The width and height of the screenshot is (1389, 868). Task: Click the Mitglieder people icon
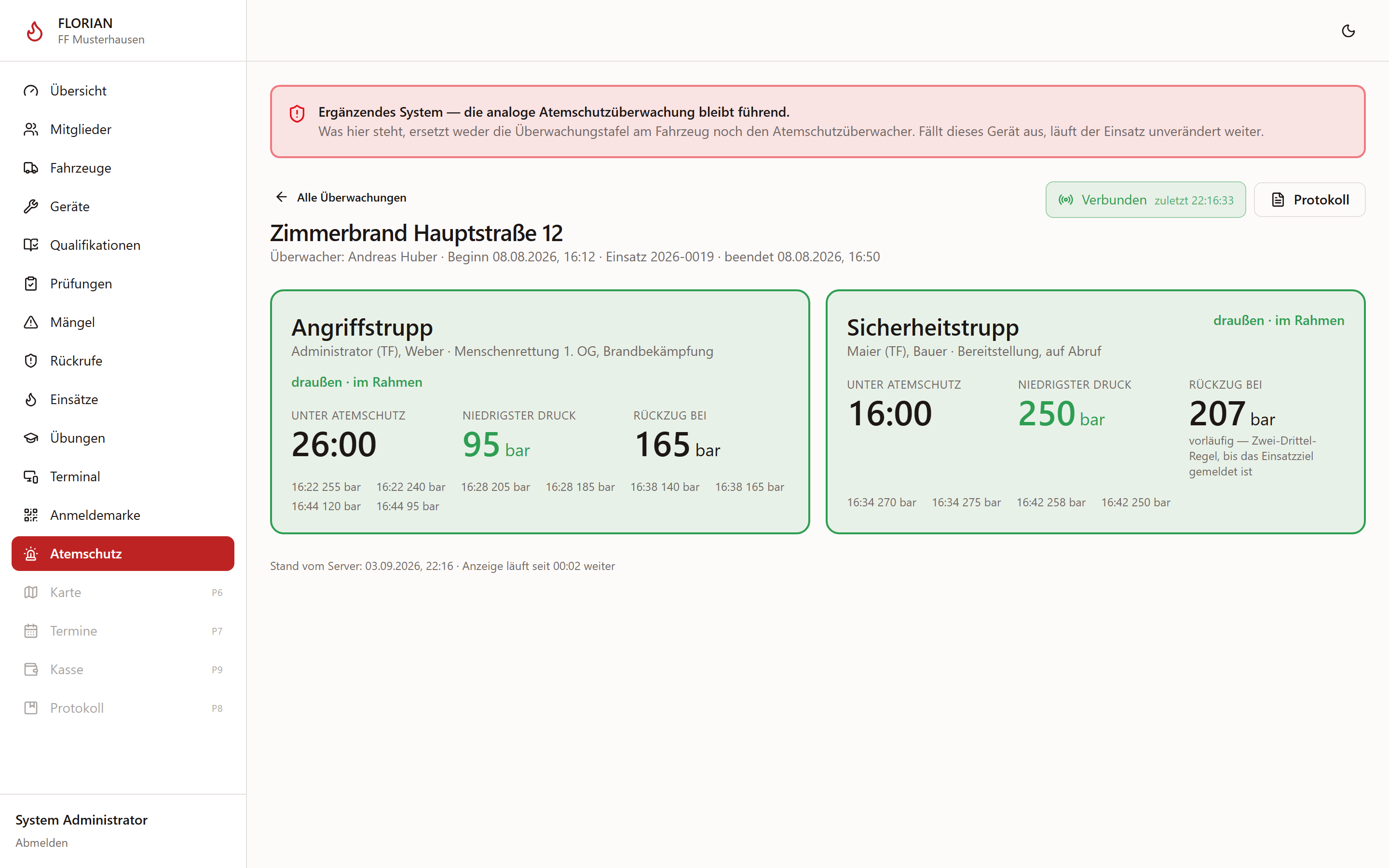click(x=31, y=129)
